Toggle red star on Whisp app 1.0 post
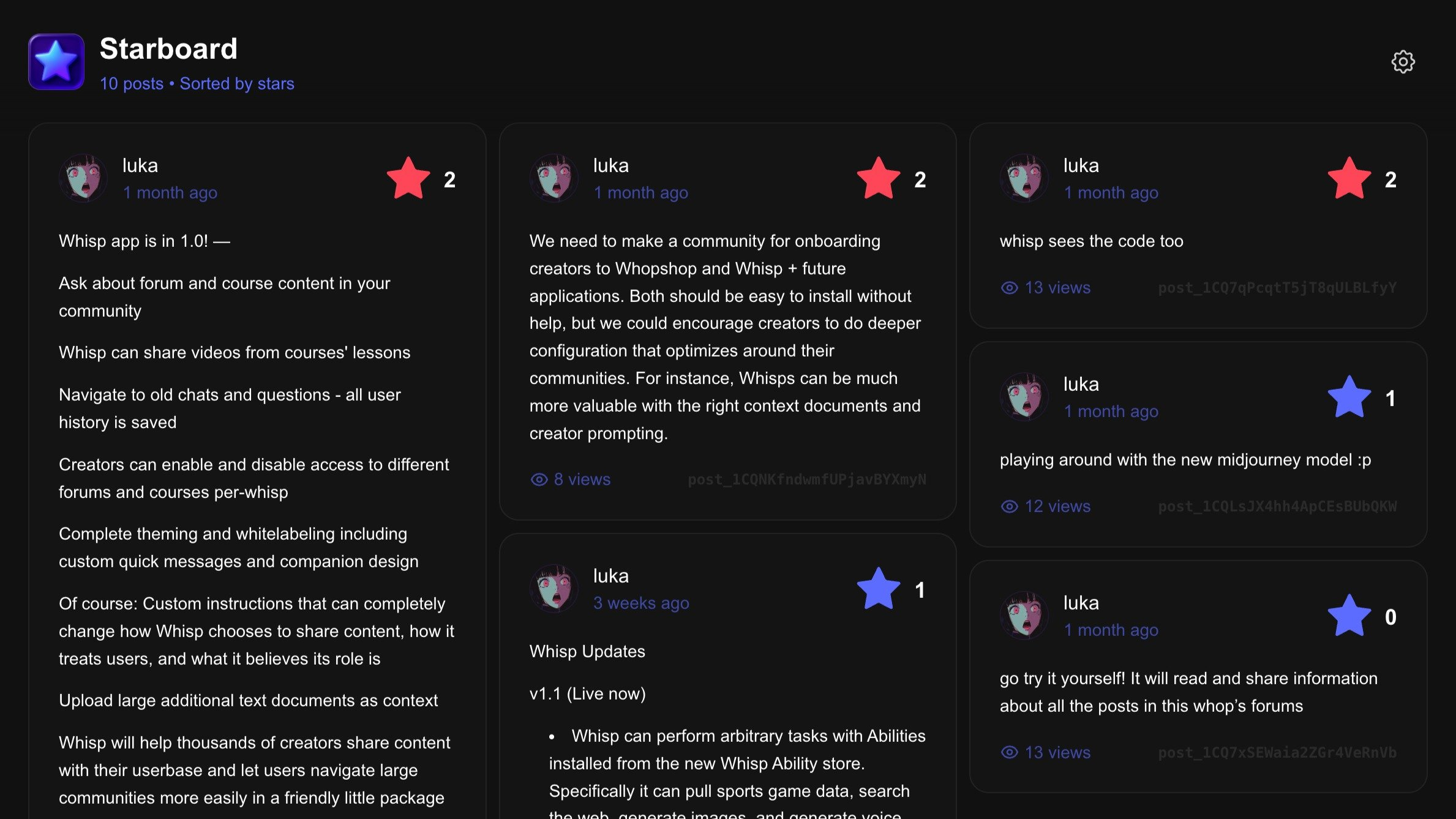This screenshot has height=819, width=1456. point(408,178)
